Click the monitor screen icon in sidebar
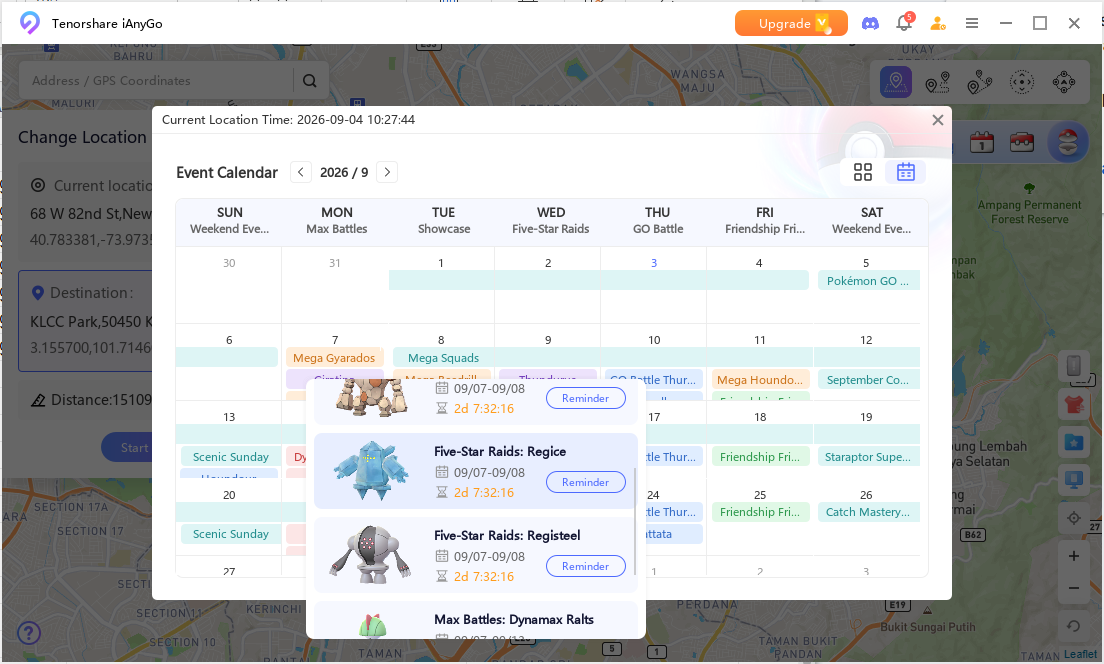 [x=1074, y=481]
